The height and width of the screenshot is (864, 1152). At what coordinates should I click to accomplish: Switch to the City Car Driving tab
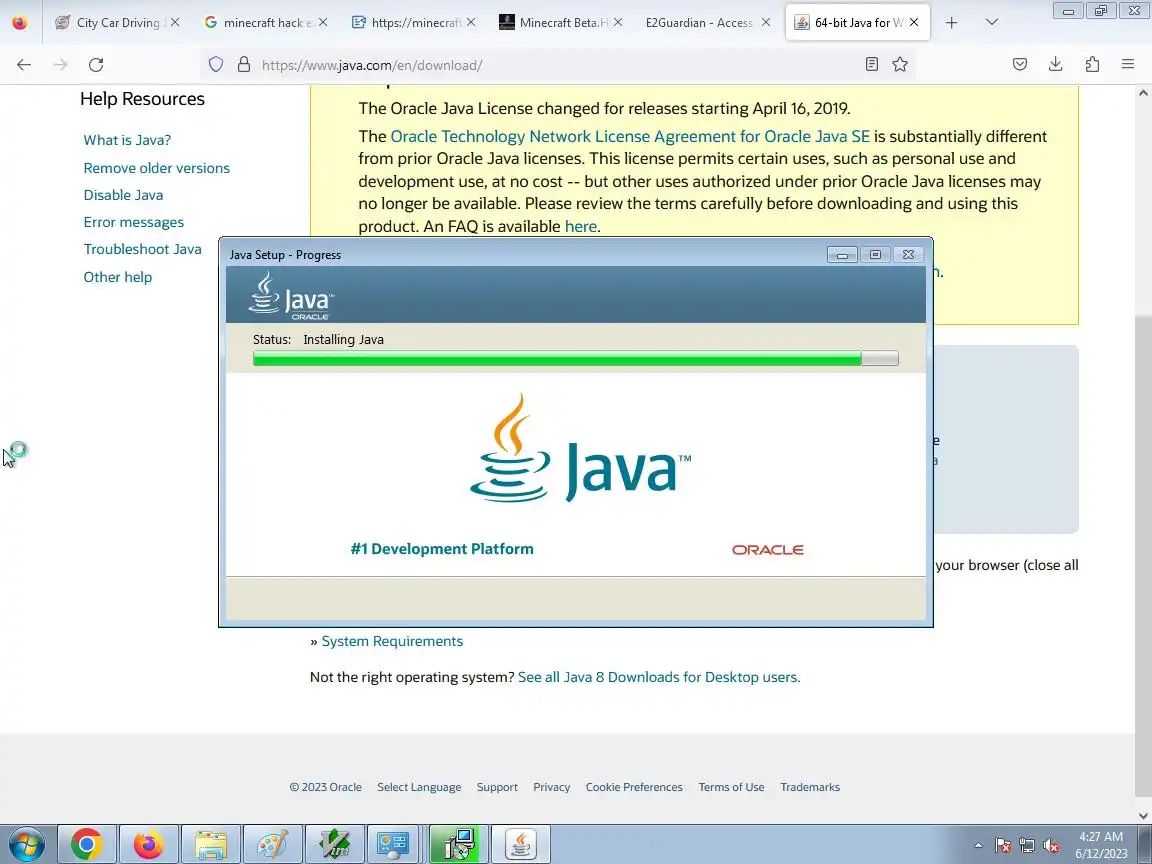116,22
